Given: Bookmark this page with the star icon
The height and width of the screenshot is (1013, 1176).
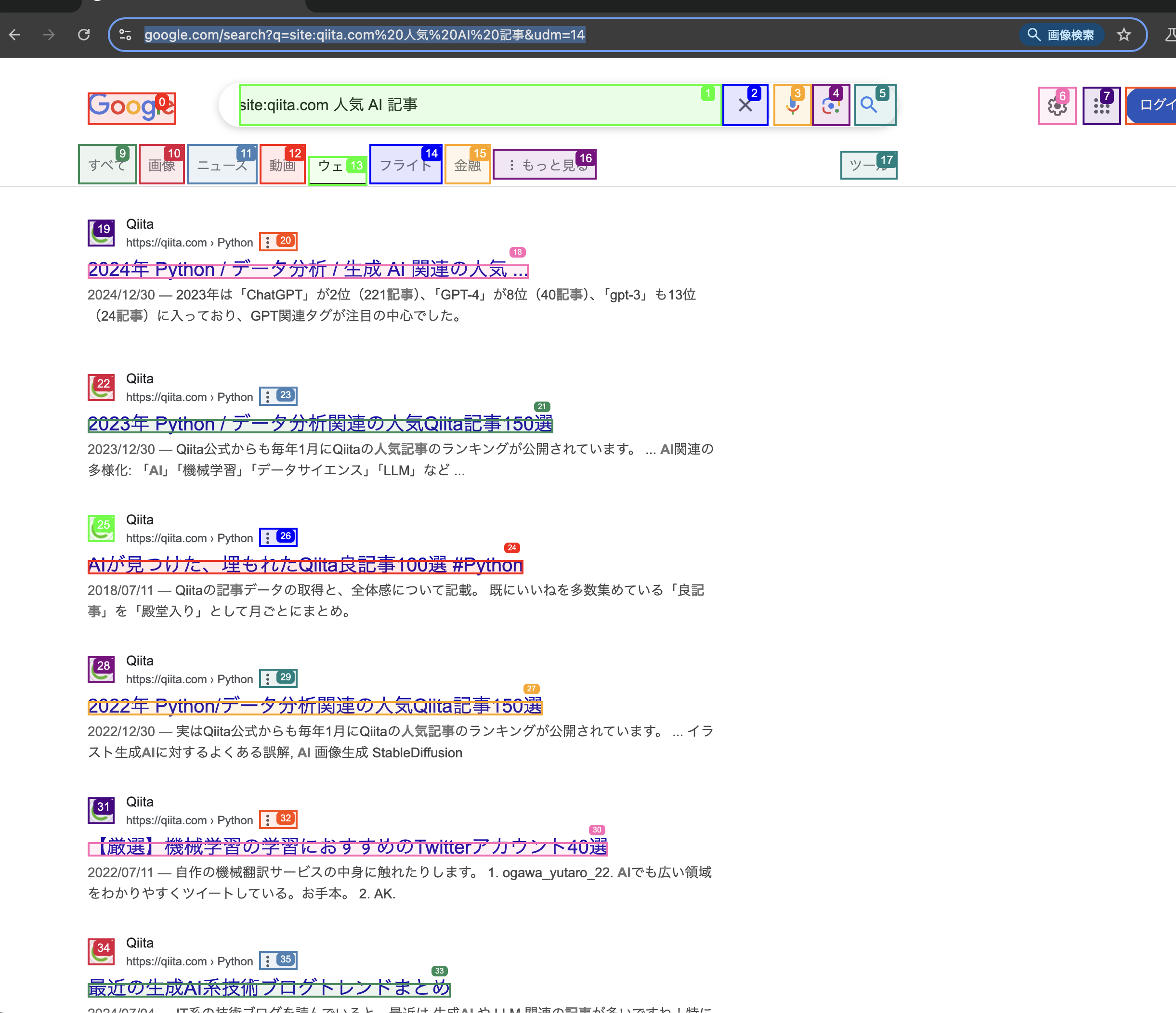Looking at the screenshot, I should pyautogui.click(x=1124, y=35).
